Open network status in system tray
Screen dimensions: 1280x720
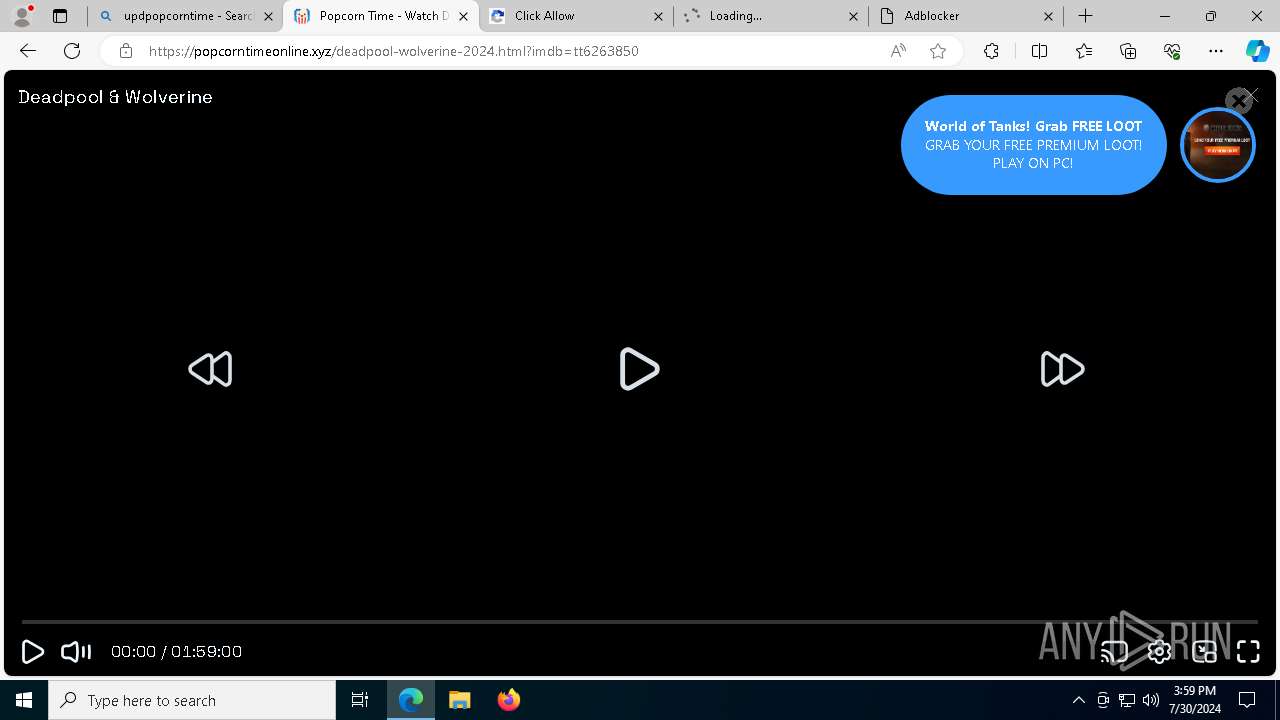point(1127,700)
